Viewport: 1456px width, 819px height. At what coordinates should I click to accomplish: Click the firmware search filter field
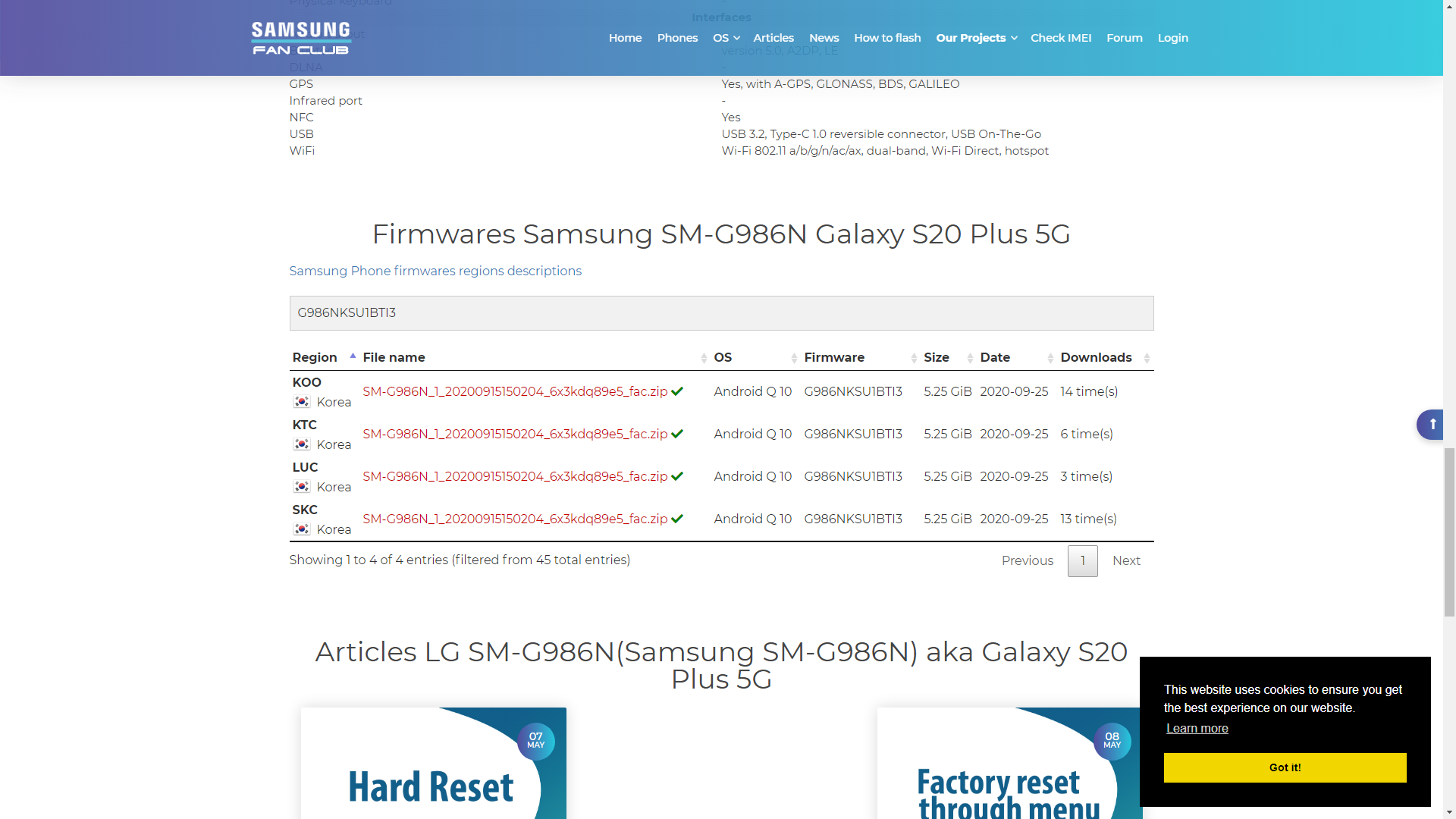click(x=721, y=313)
